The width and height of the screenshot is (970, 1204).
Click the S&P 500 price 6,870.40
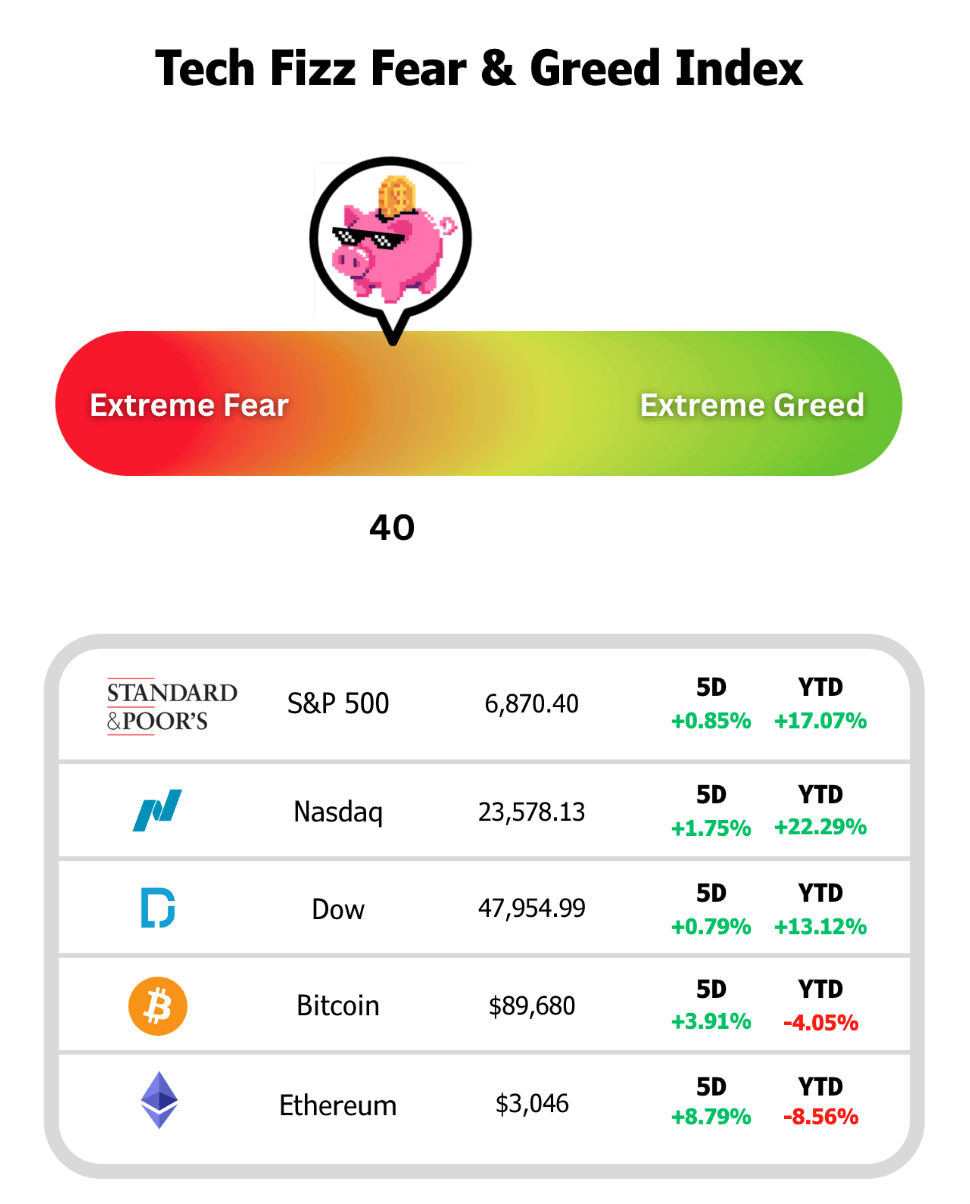[532, 704]
